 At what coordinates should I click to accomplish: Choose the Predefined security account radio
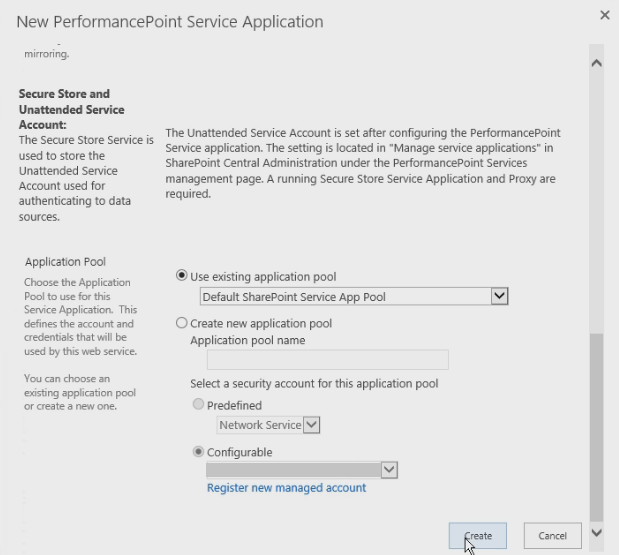[198, 404]
